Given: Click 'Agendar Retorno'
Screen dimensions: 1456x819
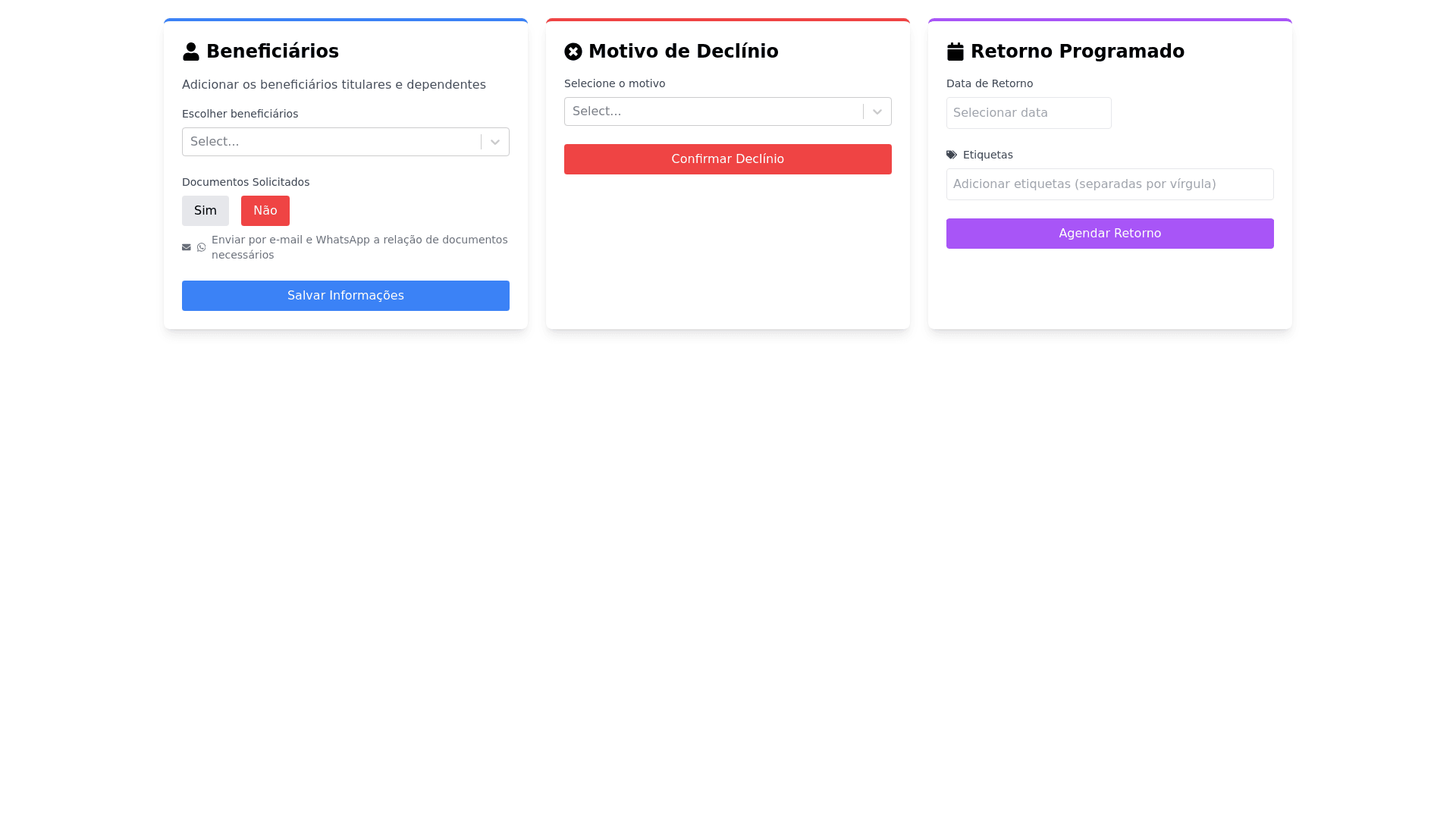Looking at the screenshot, I should [1109, 233].
